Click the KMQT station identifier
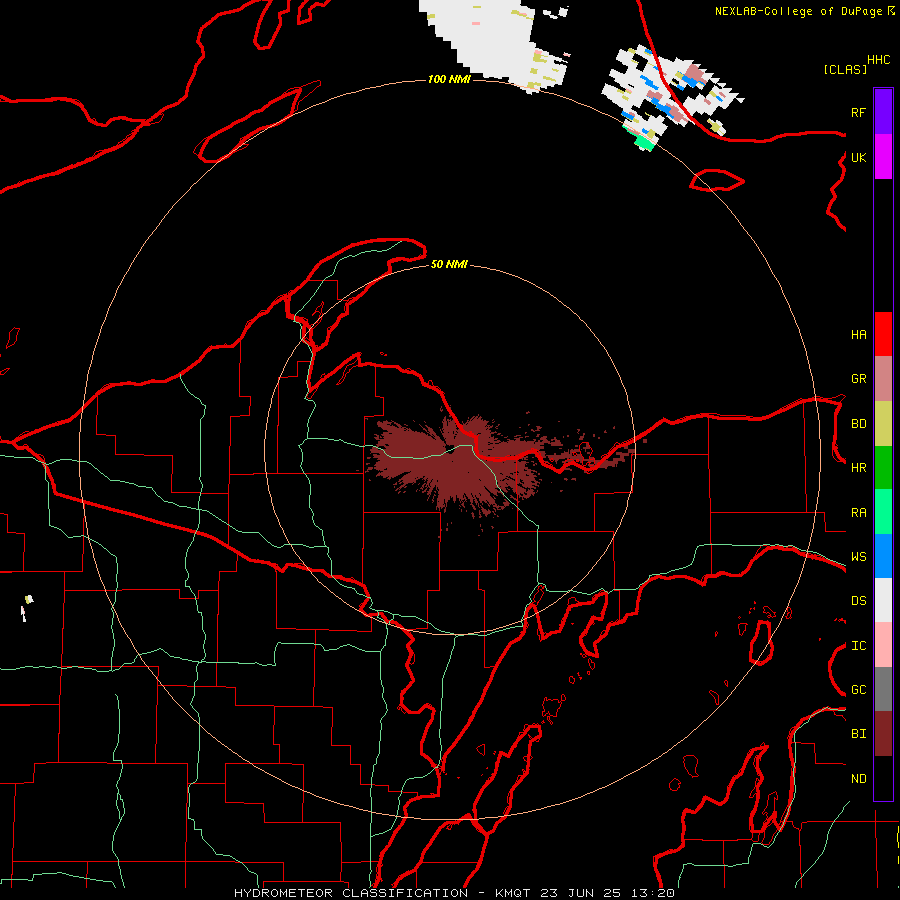This screenshot has width=900, height=900. 514,893
